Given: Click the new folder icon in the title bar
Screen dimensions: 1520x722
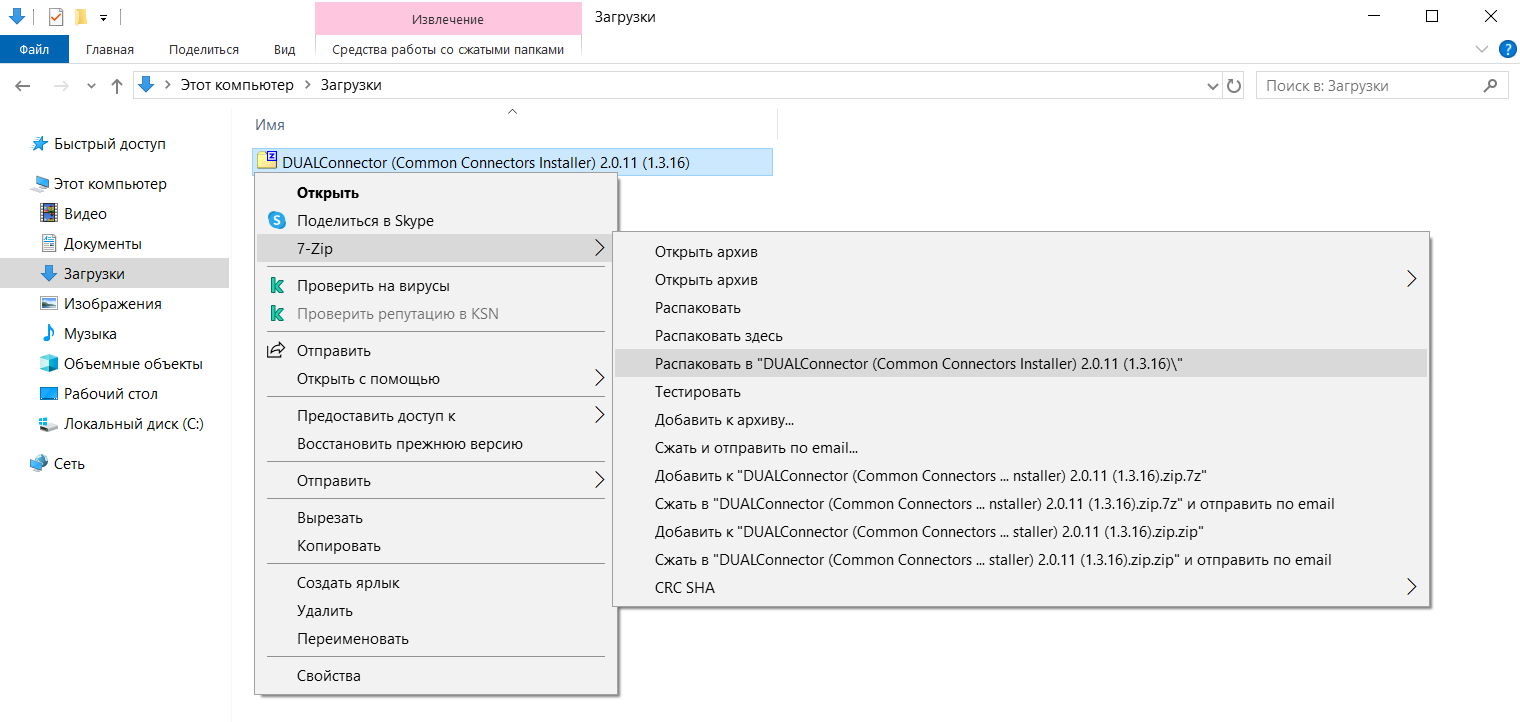Looking at the screenshot, I should coord(81,17).
